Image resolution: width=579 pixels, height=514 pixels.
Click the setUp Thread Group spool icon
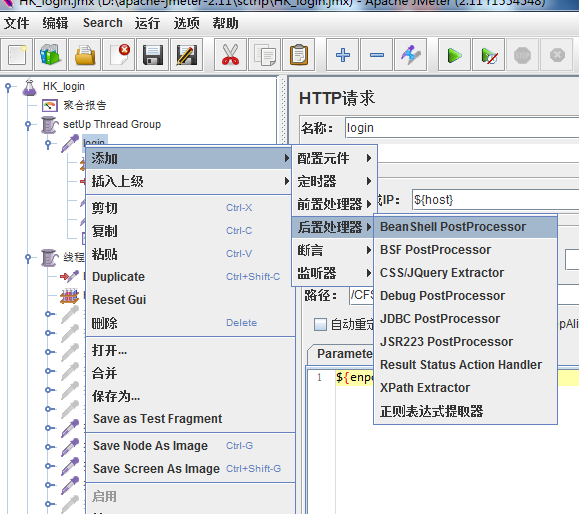[x=49, y=124]
